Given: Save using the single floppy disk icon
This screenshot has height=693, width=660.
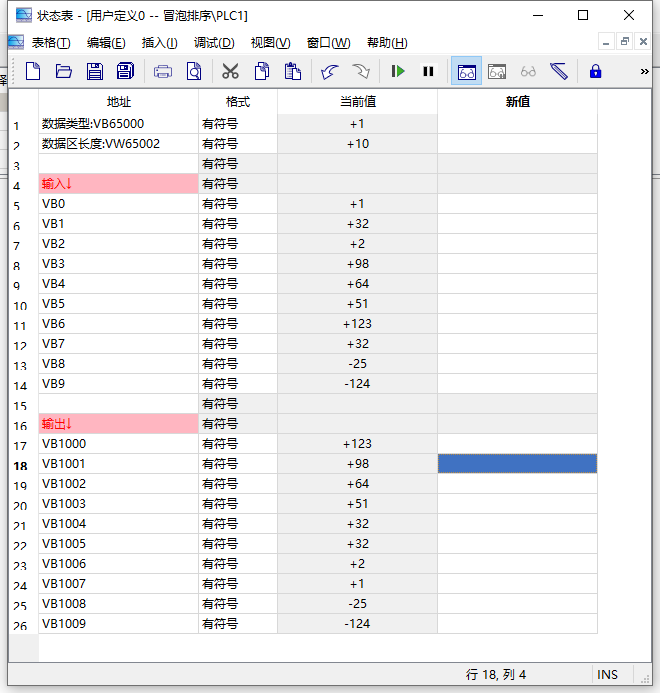Looking at the screenshot, I should (x=95, y=71).
